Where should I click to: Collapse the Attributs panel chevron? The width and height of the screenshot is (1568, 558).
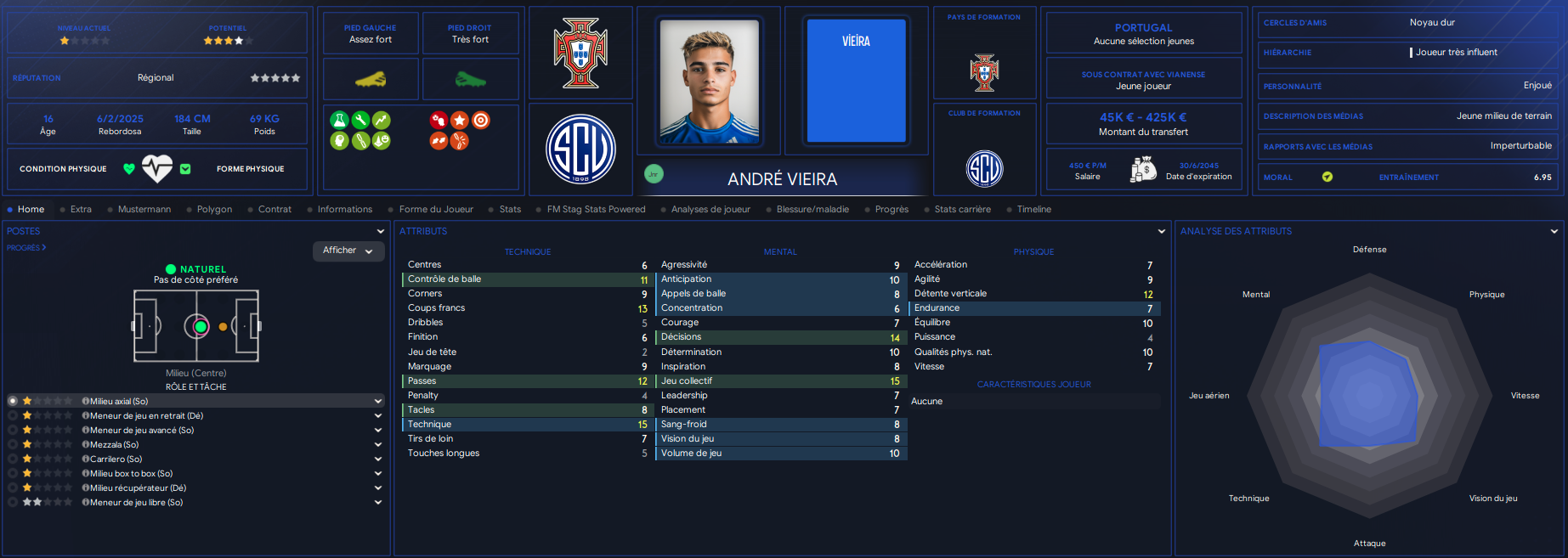pos(1162,231)
